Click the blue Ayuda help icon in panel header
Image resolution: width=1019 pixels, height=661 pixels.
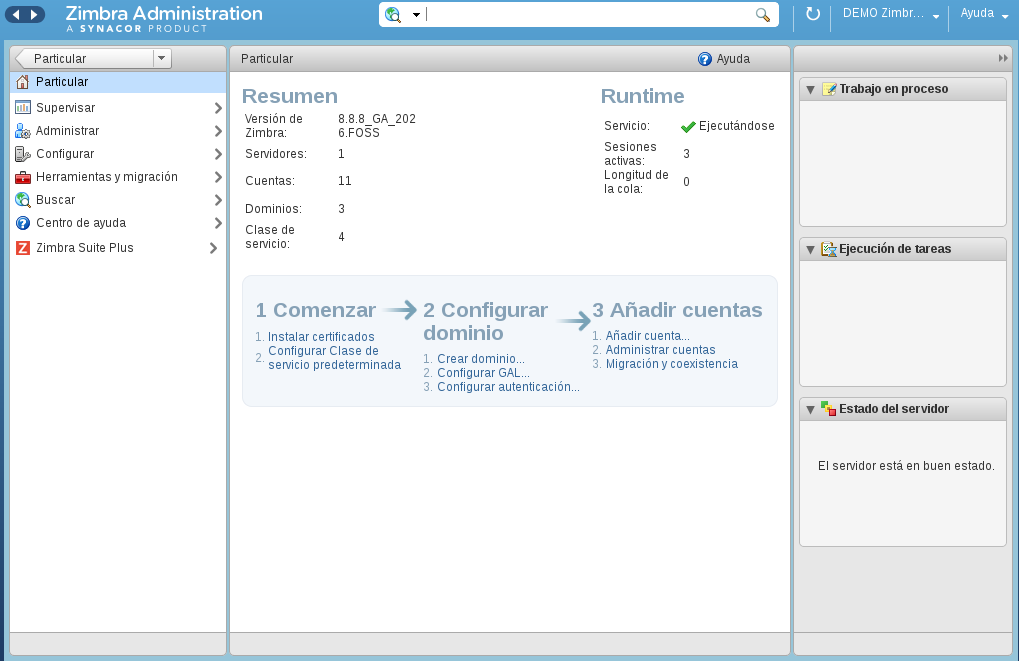(x=704, y=59)
